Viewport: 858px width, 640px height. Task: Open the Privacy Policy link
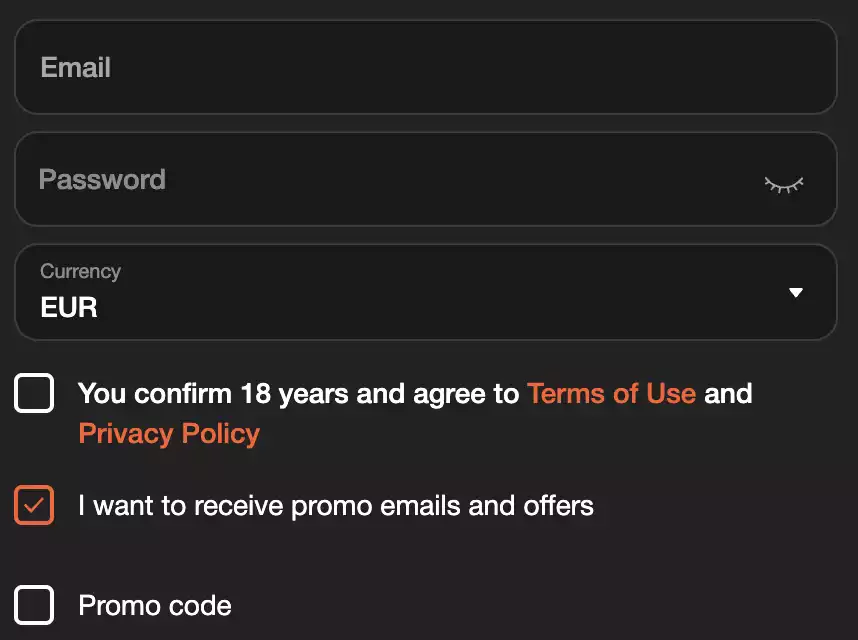[x=169, y=433]
